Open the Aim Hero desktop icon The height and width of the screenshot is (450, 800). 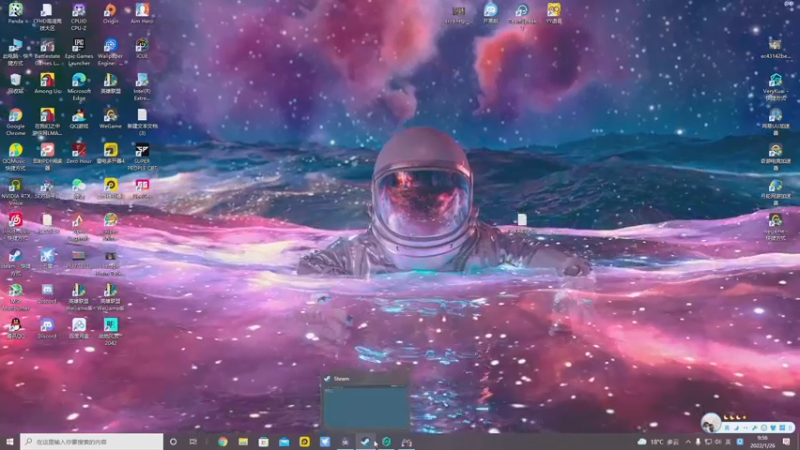(x=142, y=13)
